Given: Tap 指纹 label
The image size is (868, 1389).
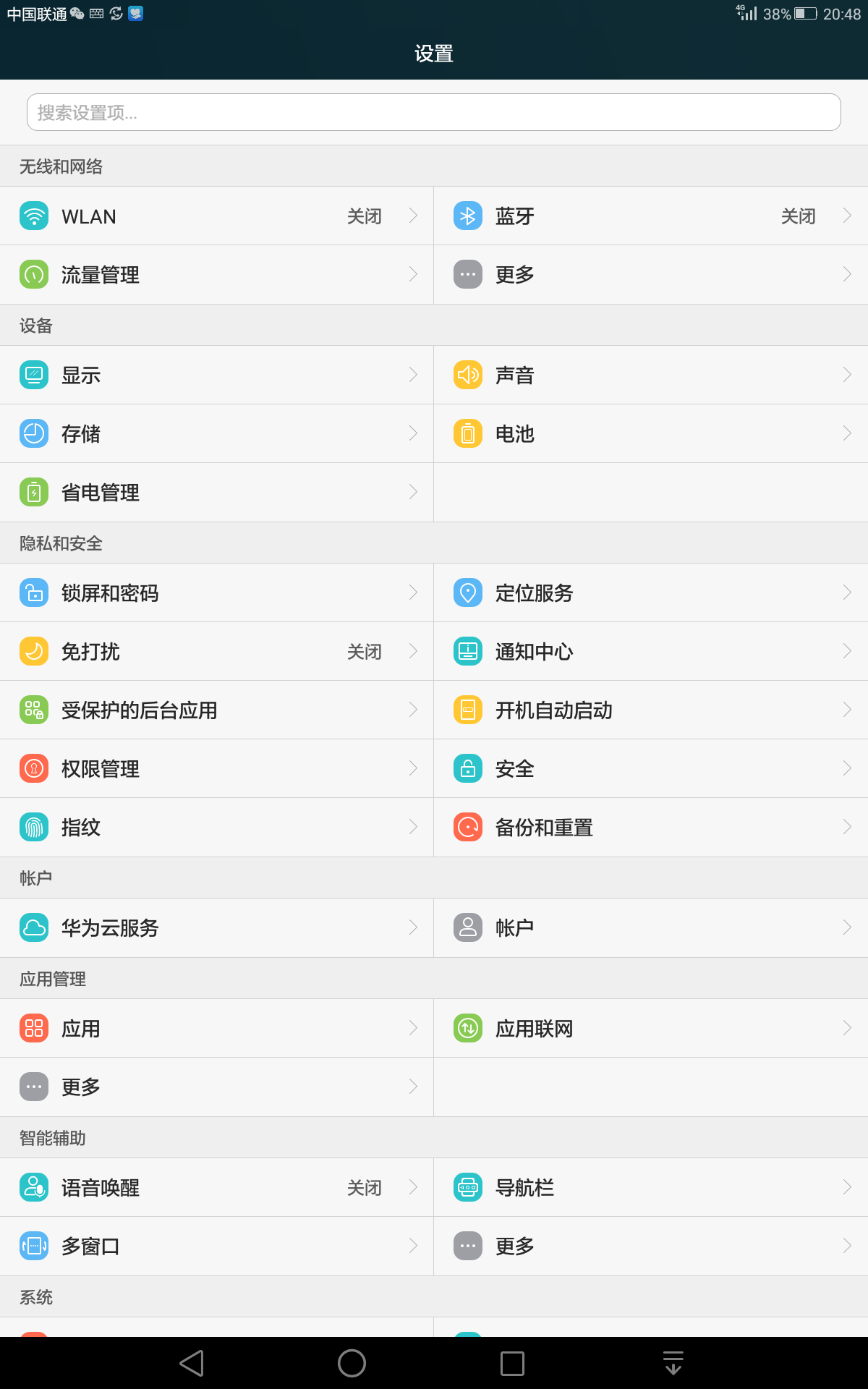Looking at the screenshot, I should (x=81, y=828).
